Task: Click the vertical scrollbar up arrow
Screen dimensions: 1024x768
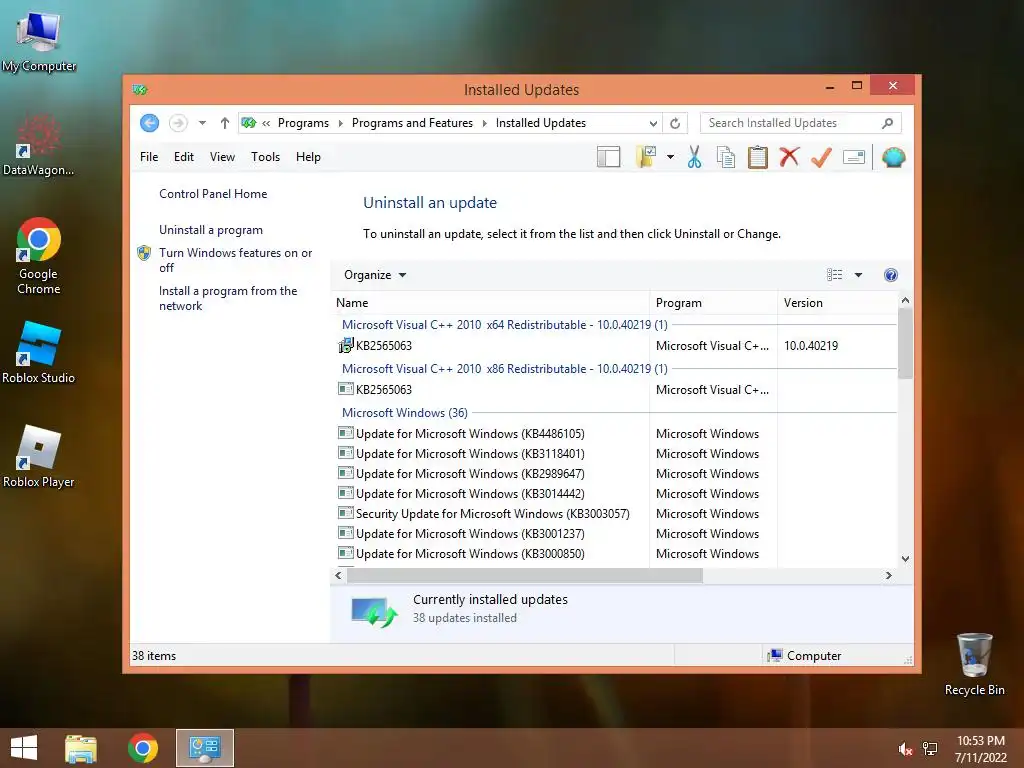Action: pos(905,300)
